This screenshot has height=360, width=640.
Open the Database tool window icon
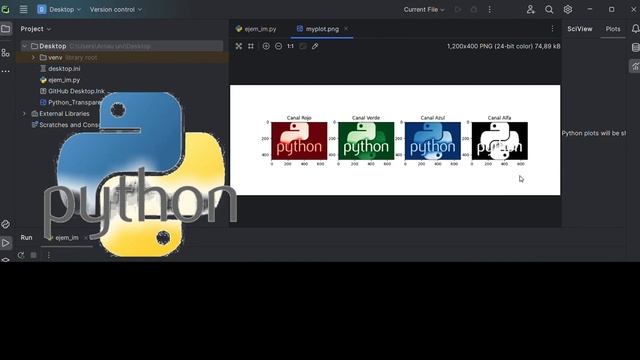635,47
